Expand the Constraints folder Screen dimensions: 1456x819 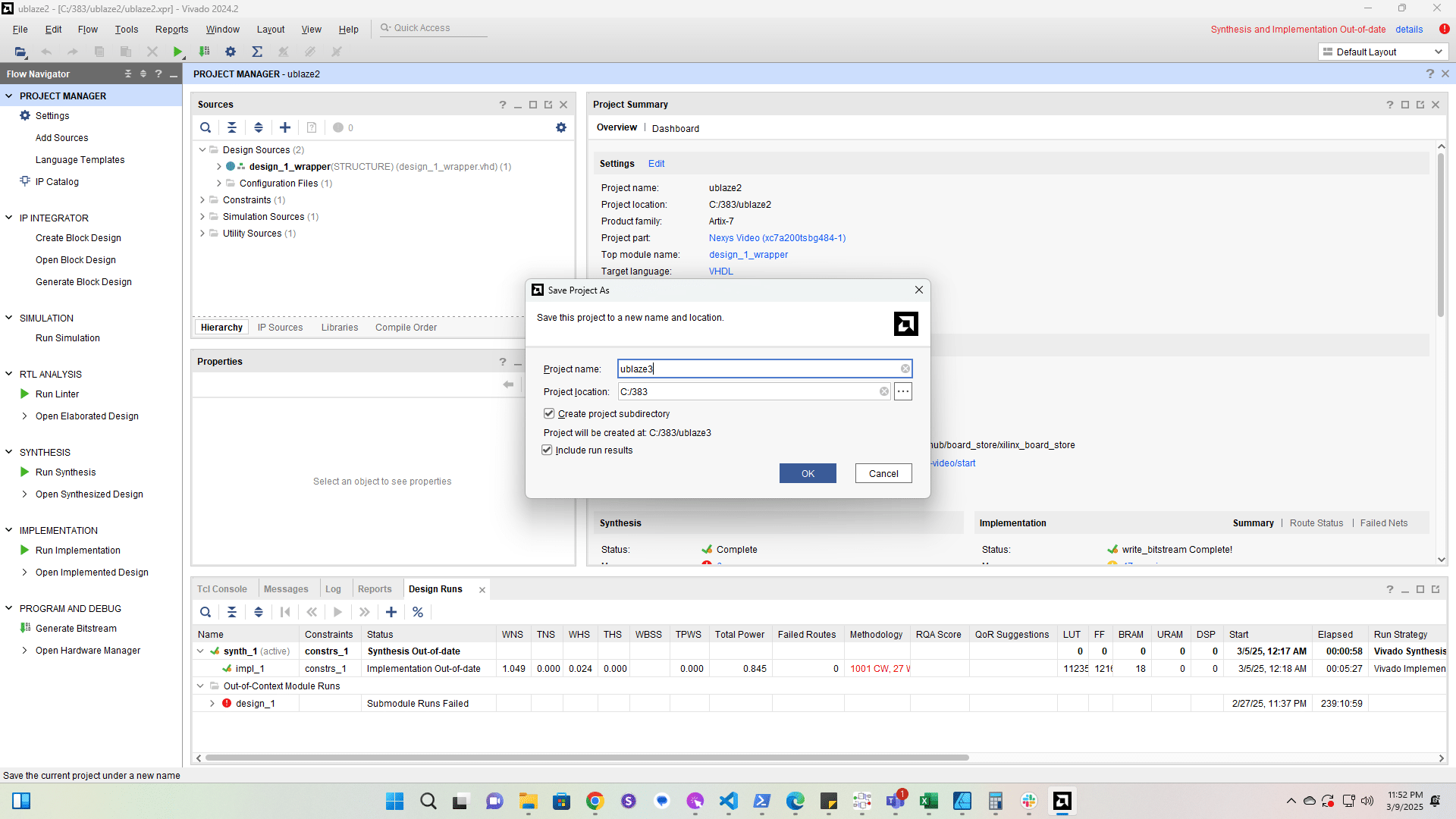pos(202,200)
